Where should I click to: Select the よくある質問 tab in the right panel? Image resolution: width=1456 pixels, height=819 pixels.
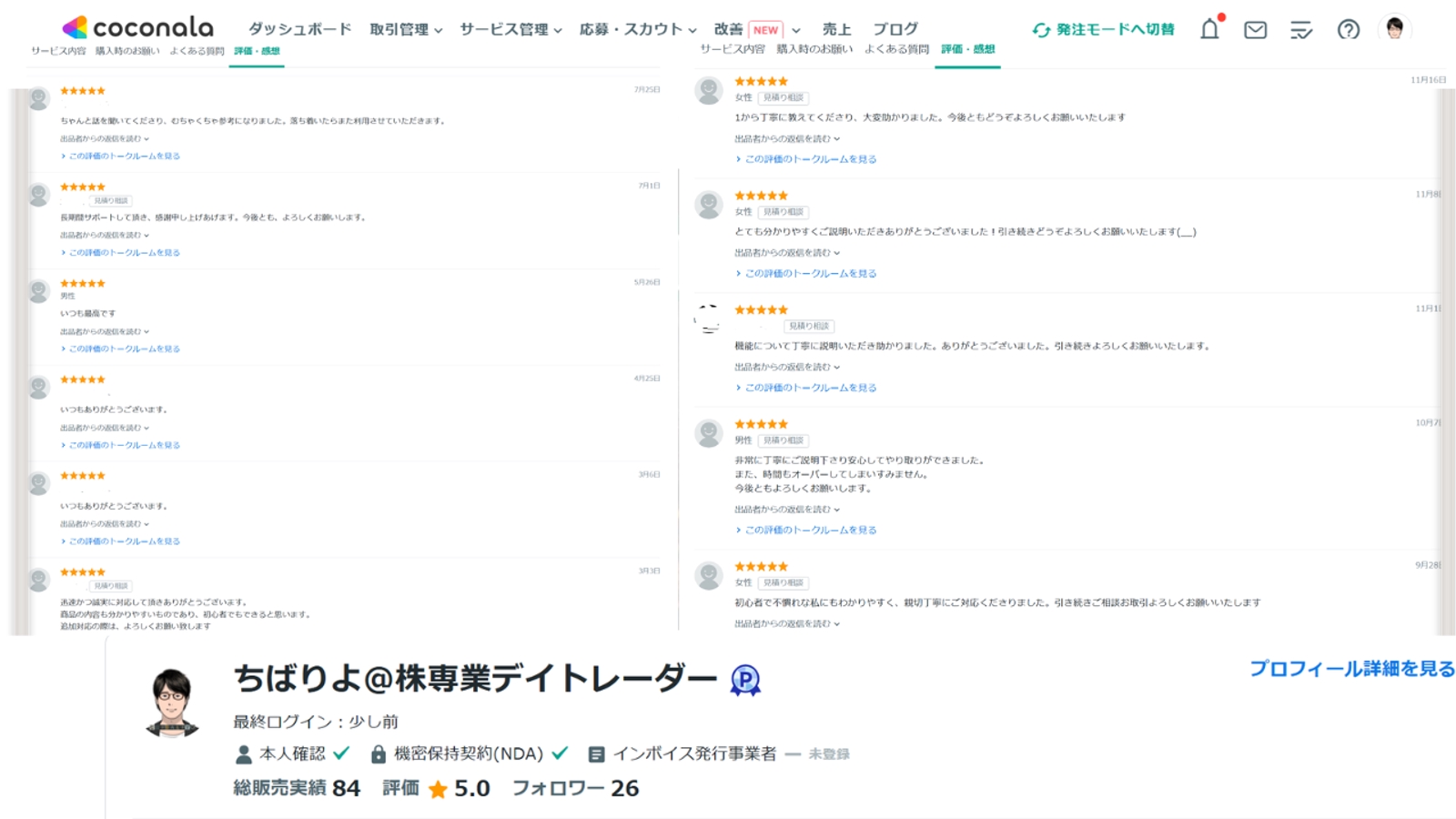click(x=896, y=49)
